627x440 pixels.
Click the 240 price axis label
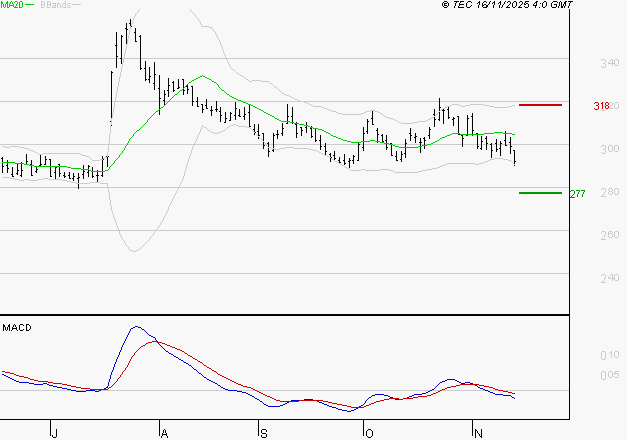610,278
